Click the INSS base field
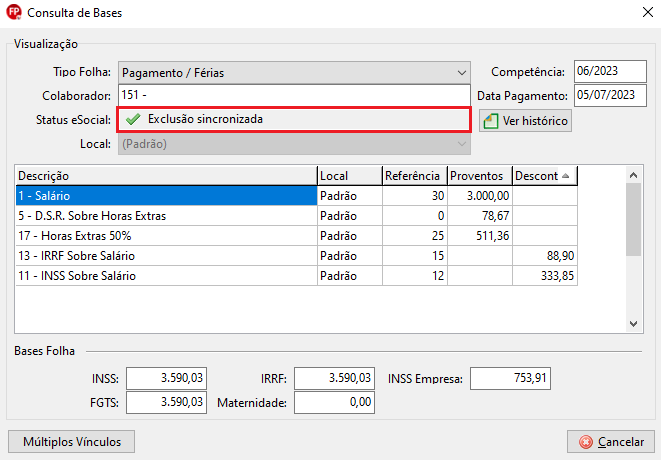The image size is (661, 460). click(167, 378)
